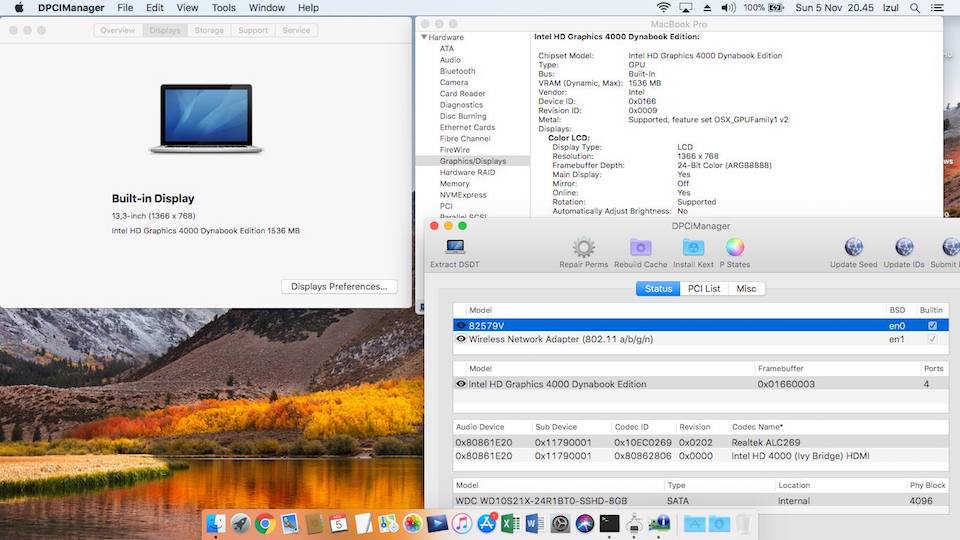Click the Framebuffer column header
The width and height of the screenshot is (960, 540).
click(x=781, y=369)
